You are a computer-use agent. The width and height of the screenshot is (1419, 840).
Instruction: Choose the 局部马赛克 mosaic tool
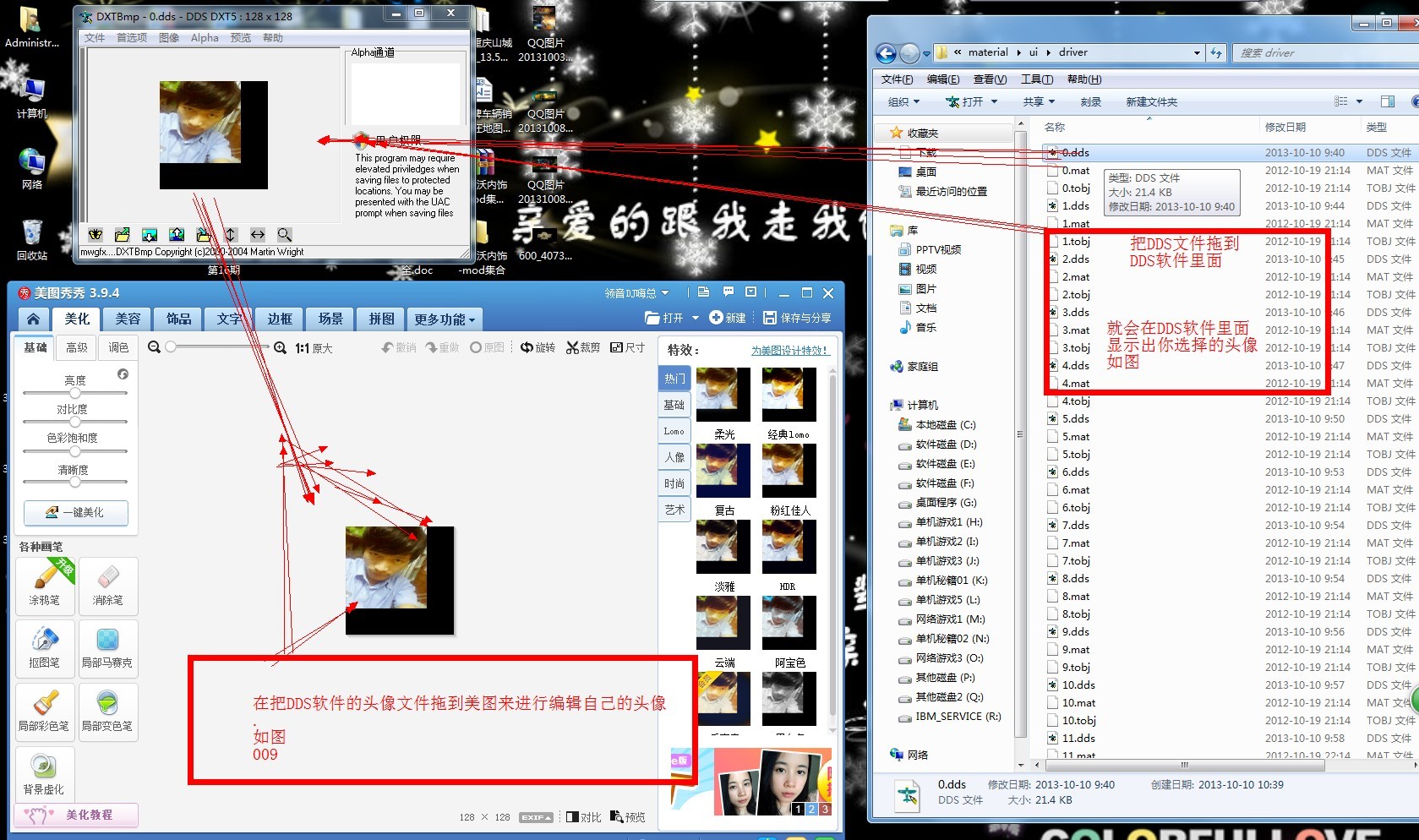(x=107, y=647)
